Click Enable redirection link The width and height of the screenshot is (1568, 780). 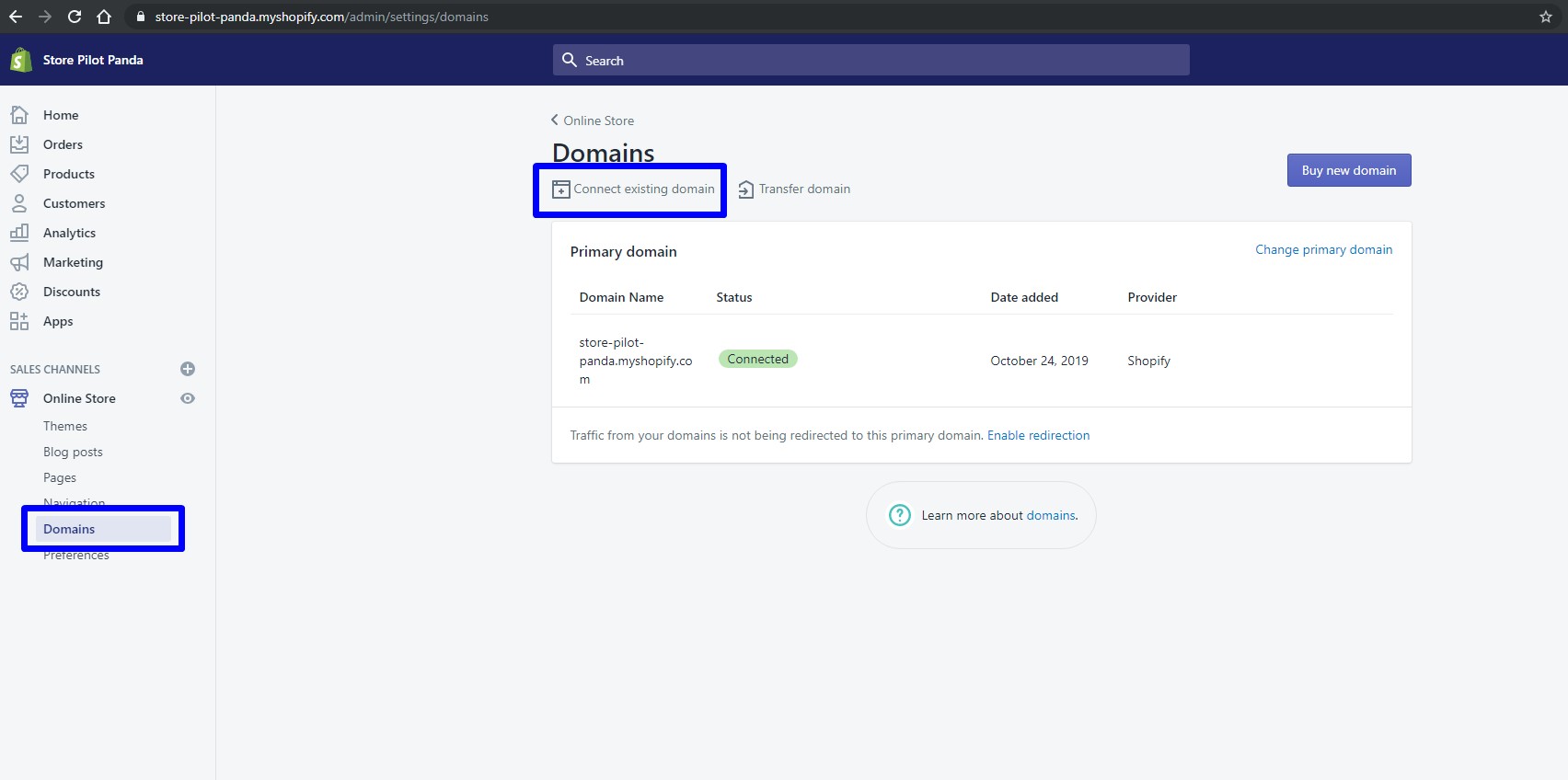click(1038, 435)
